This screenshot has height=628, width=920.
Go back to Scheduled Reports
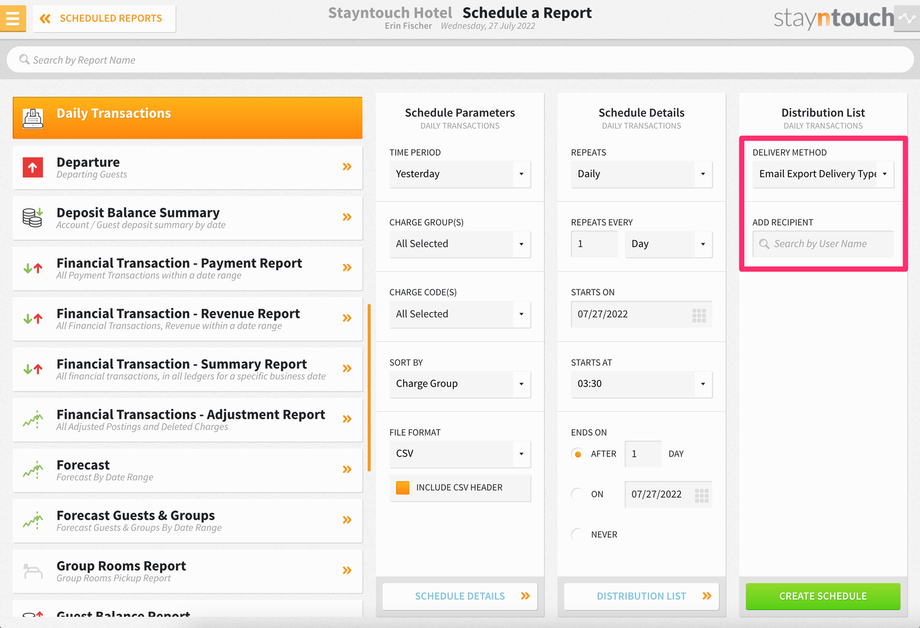pos(104,18)
